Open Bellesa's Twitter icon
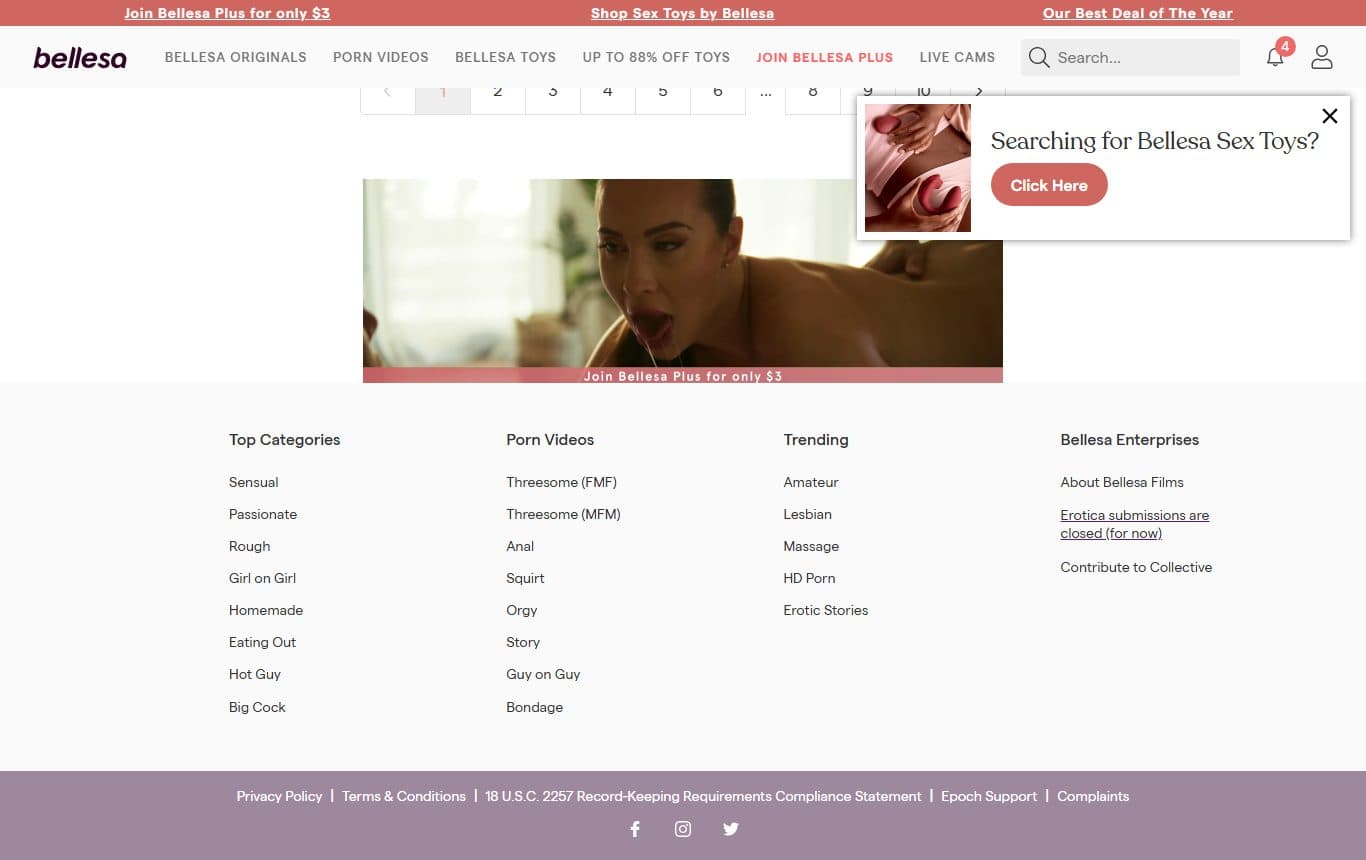 click(731, 829)
